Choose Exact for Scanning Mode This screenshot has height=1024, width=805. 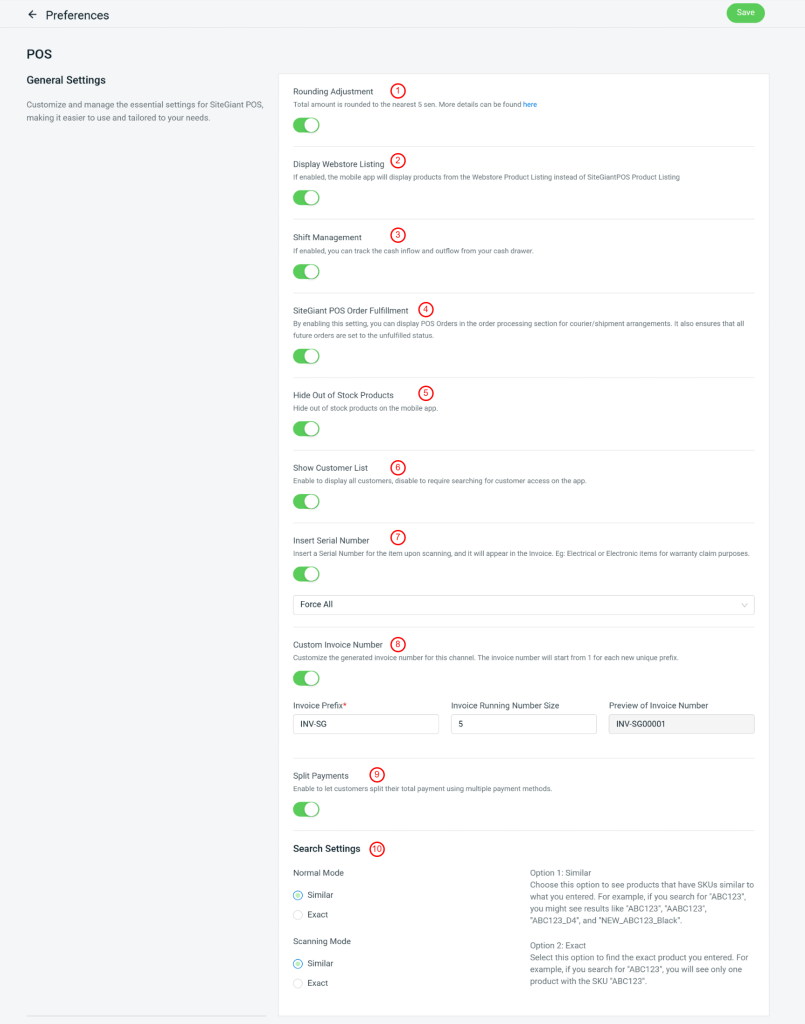pyautogui.click(x=298, y=983)
